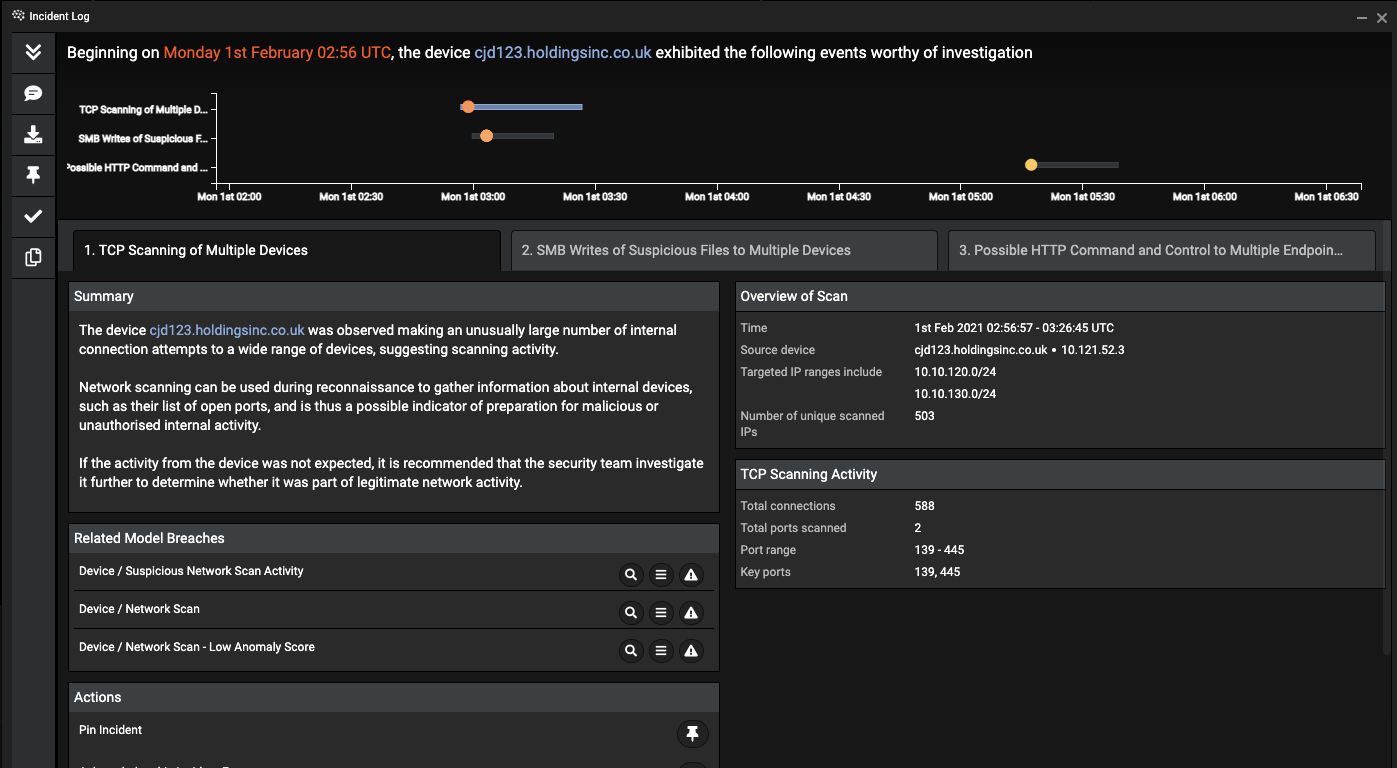Click Possible HTTP Command and chart label
The width and height of the screenshot is (1397, 768).
pos(138,168)
